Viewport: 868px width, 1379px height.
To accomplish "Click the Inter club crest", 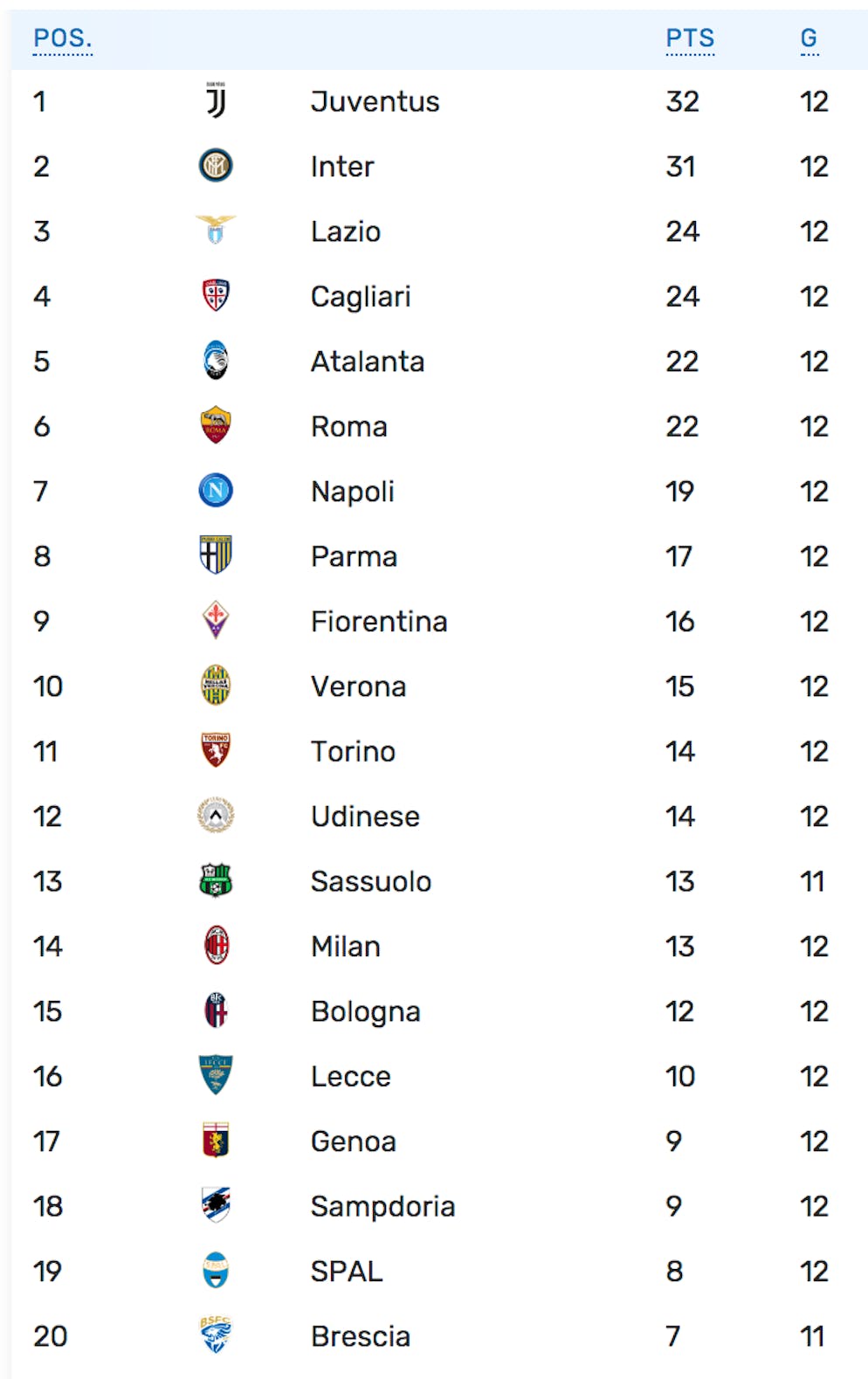I will pos(216,166).
